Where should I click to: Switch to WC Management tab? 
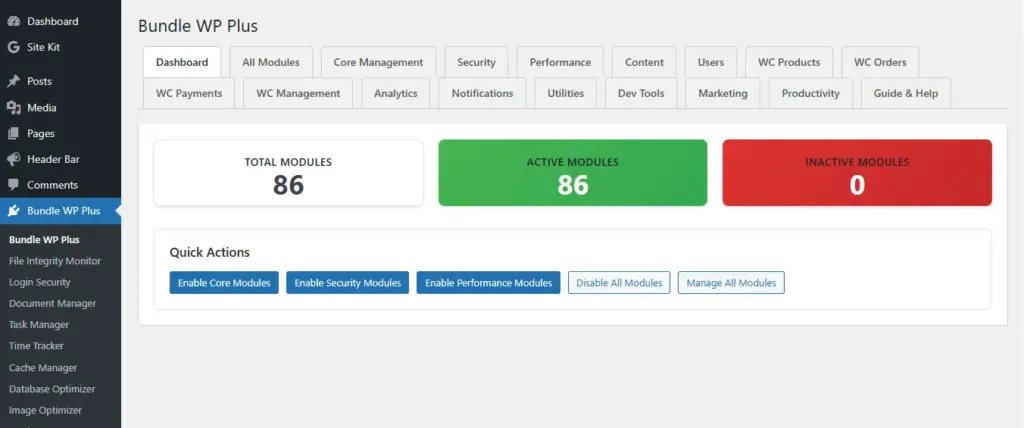click(298, 93)
